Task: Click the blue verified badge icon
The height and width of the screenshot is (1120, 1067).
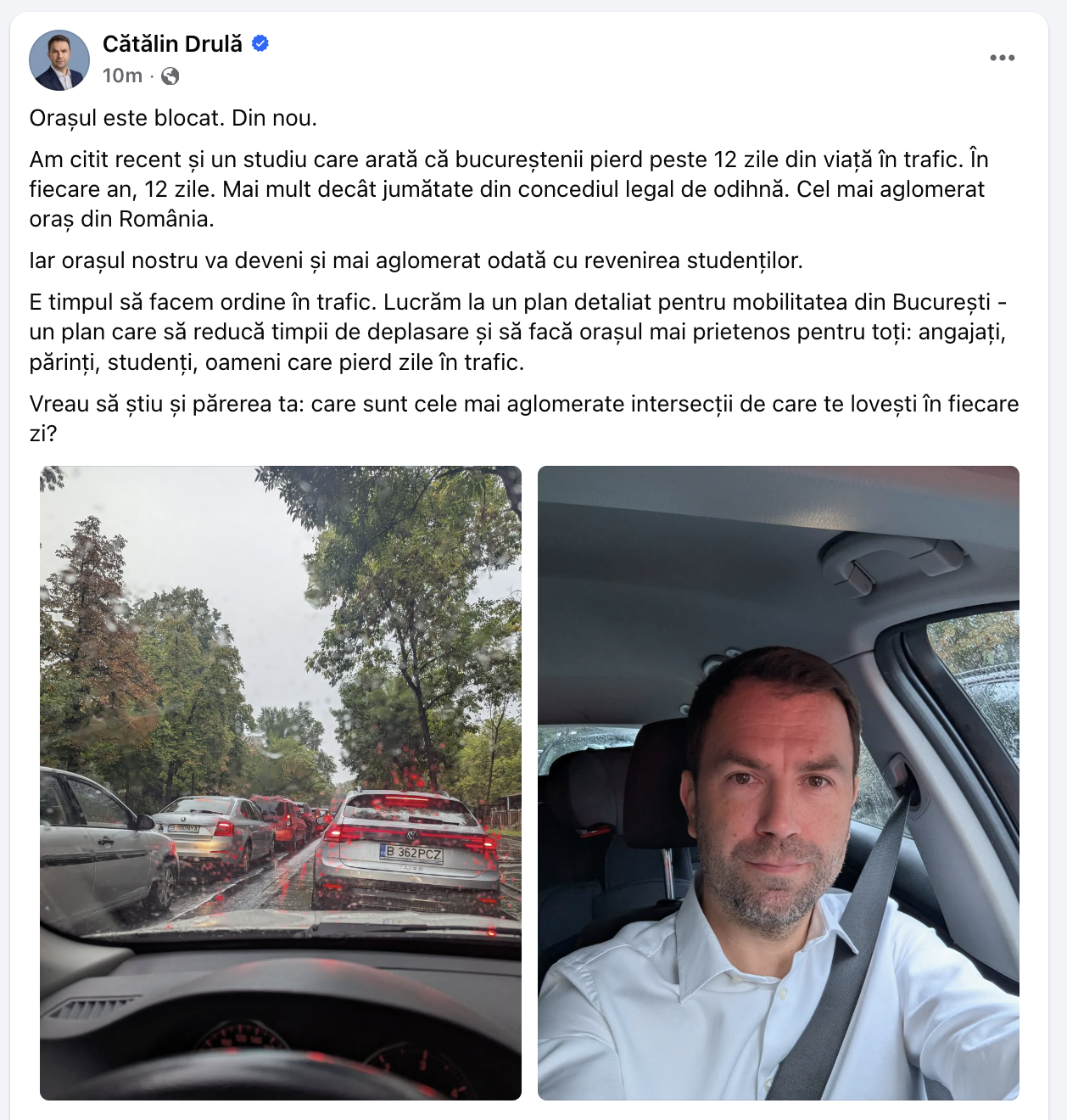Action: click(x=260, y=43)
